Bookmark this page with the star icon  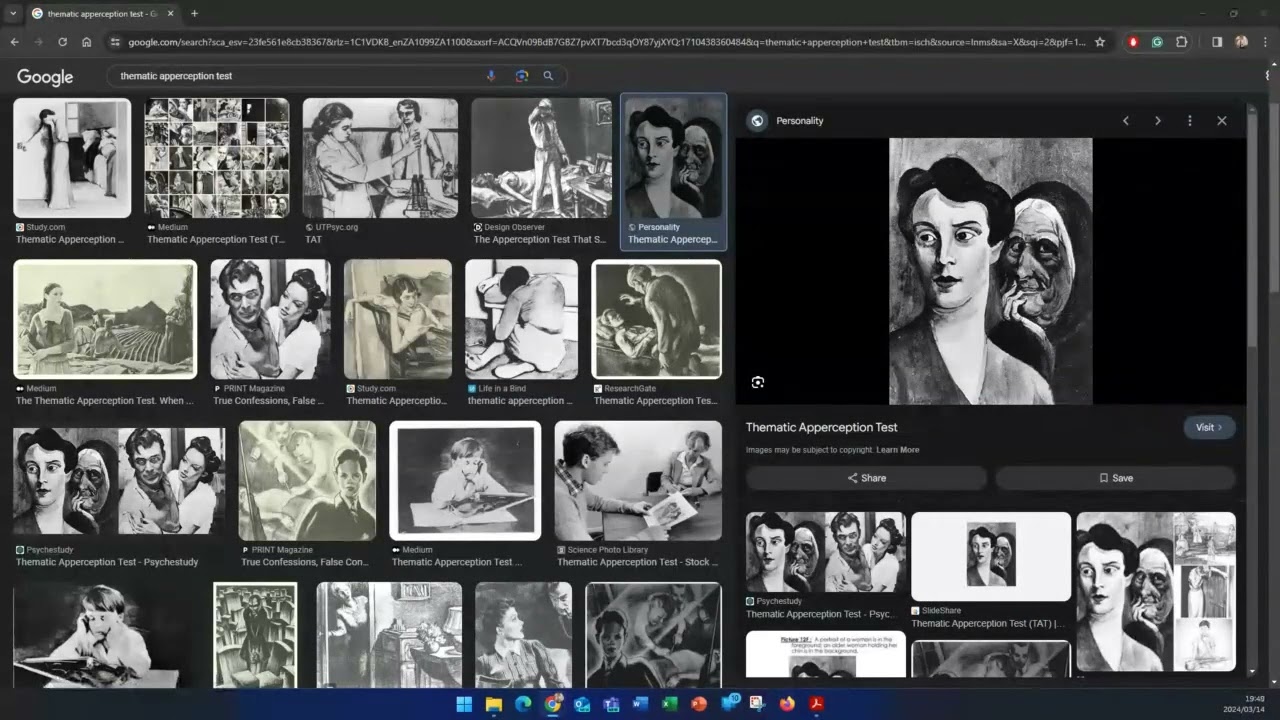(1100, 42)
